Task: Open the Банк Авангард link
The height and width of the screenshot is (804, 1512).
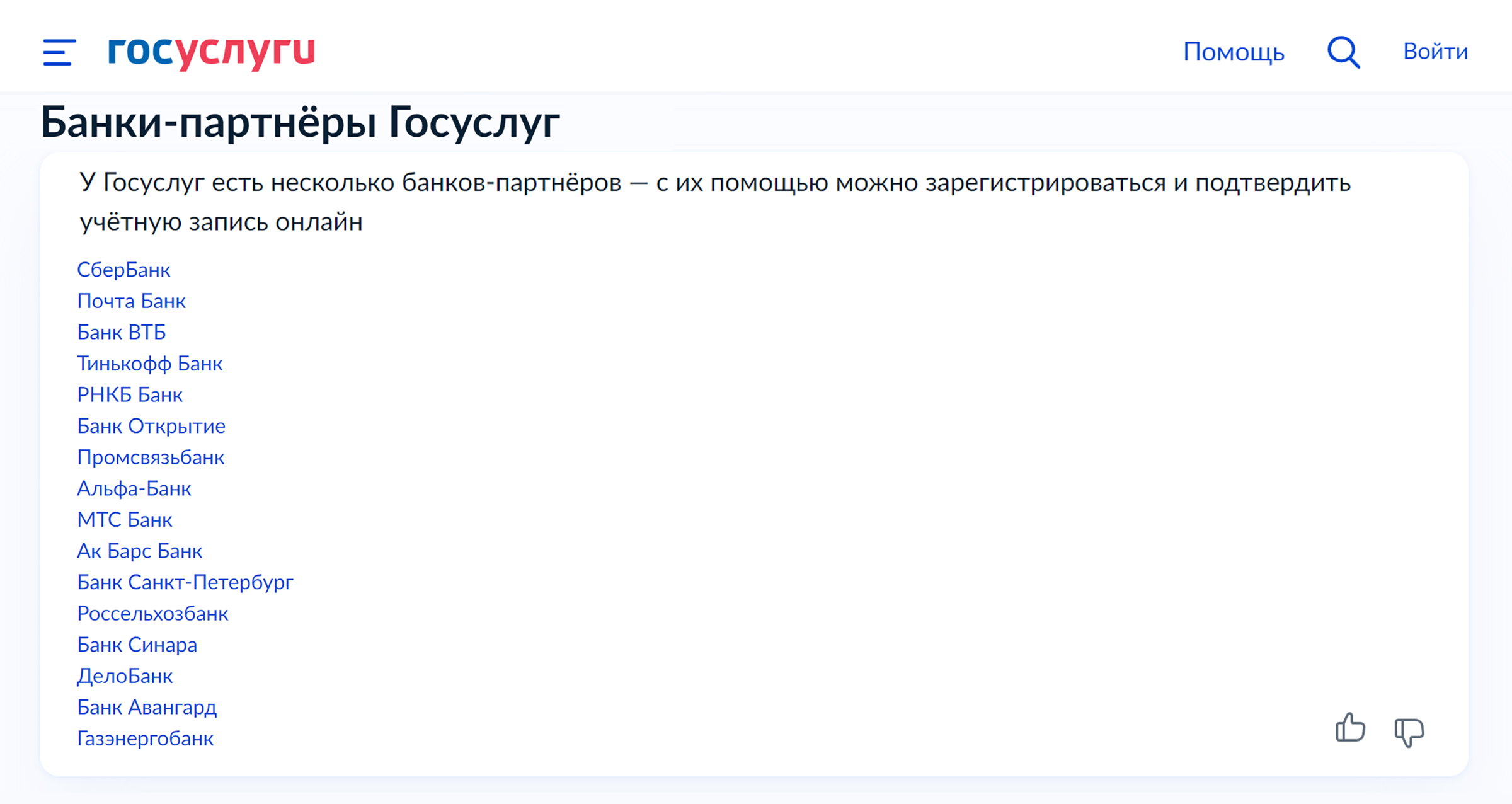Action: tap(147, 708)
